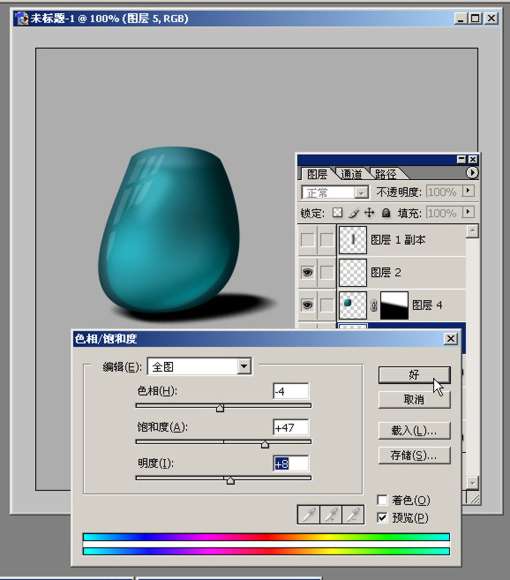The height and width of the screenshot is (580, 510).
Task: Click document window system icon
Action: [22, 18]
